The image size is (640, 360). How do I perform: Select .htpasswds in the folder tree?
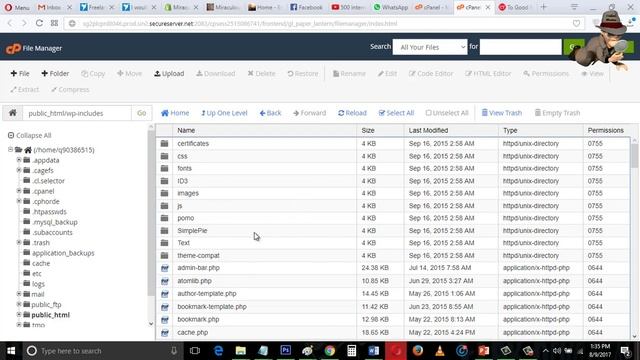(x=49, y=212)
